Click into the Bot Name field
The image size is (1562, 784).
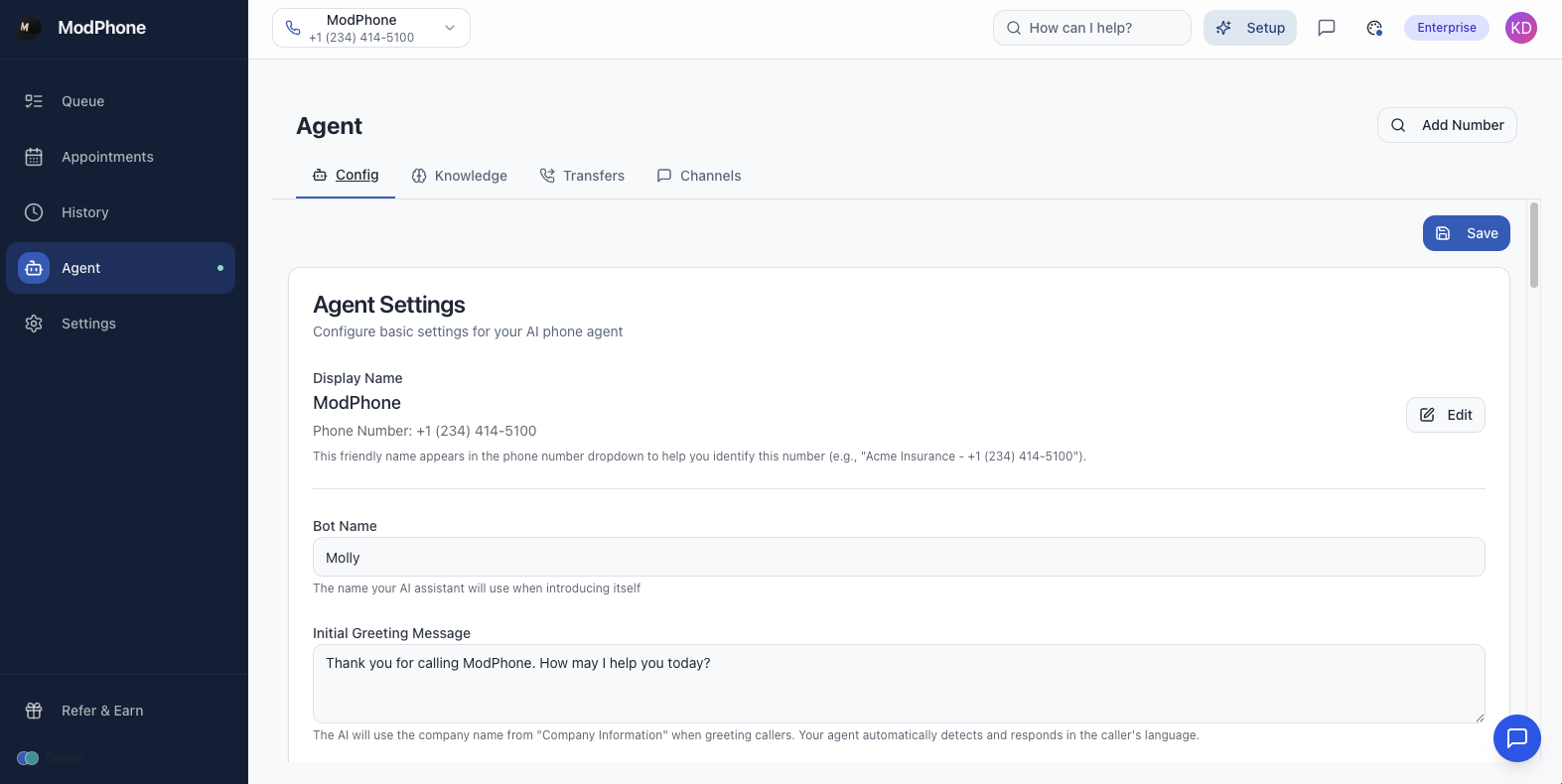pos(899,557)
